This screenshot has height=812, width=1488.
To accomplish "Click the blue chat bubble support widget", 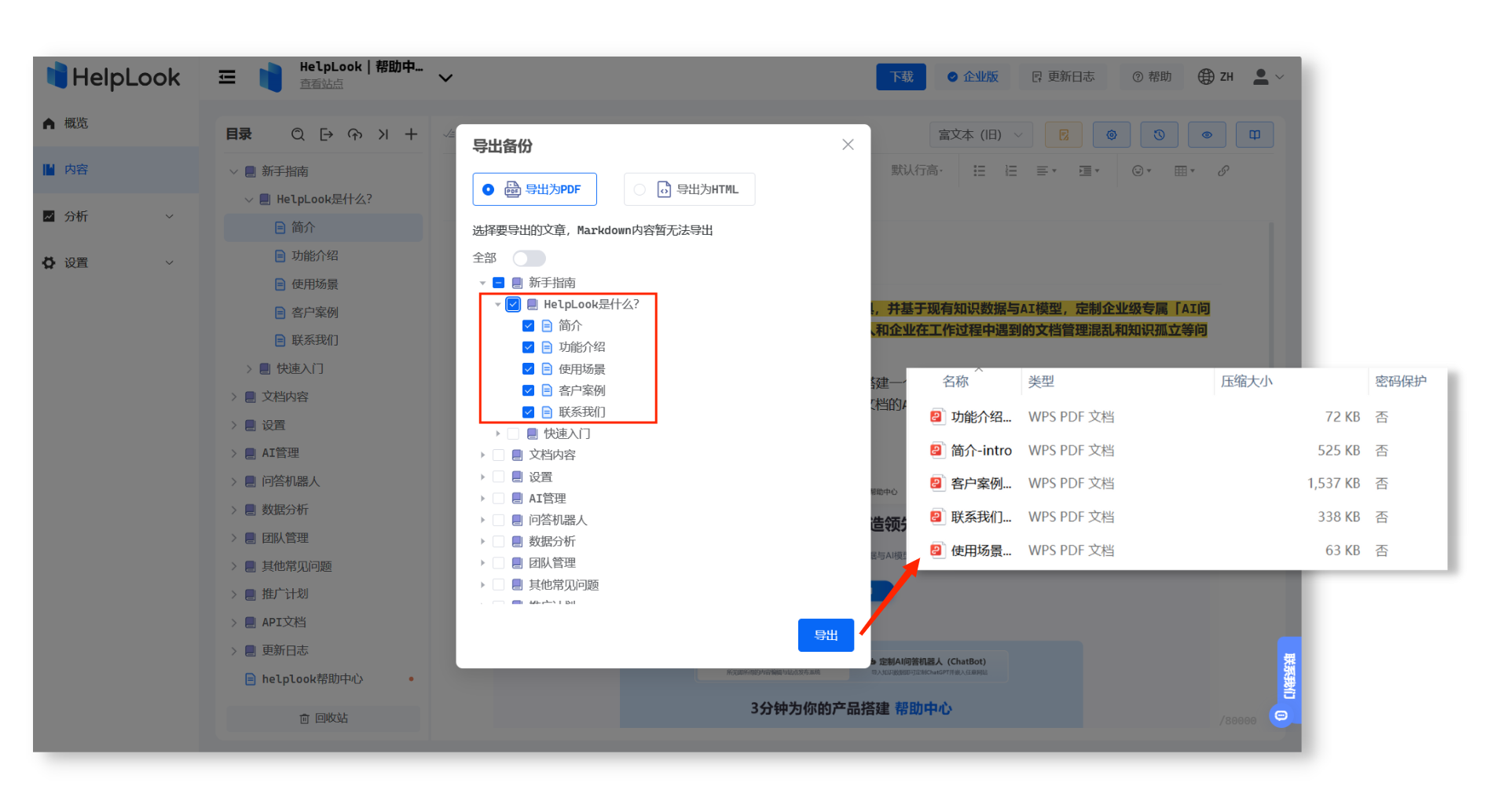I will pyautogui.click(x=1281, y=715).
